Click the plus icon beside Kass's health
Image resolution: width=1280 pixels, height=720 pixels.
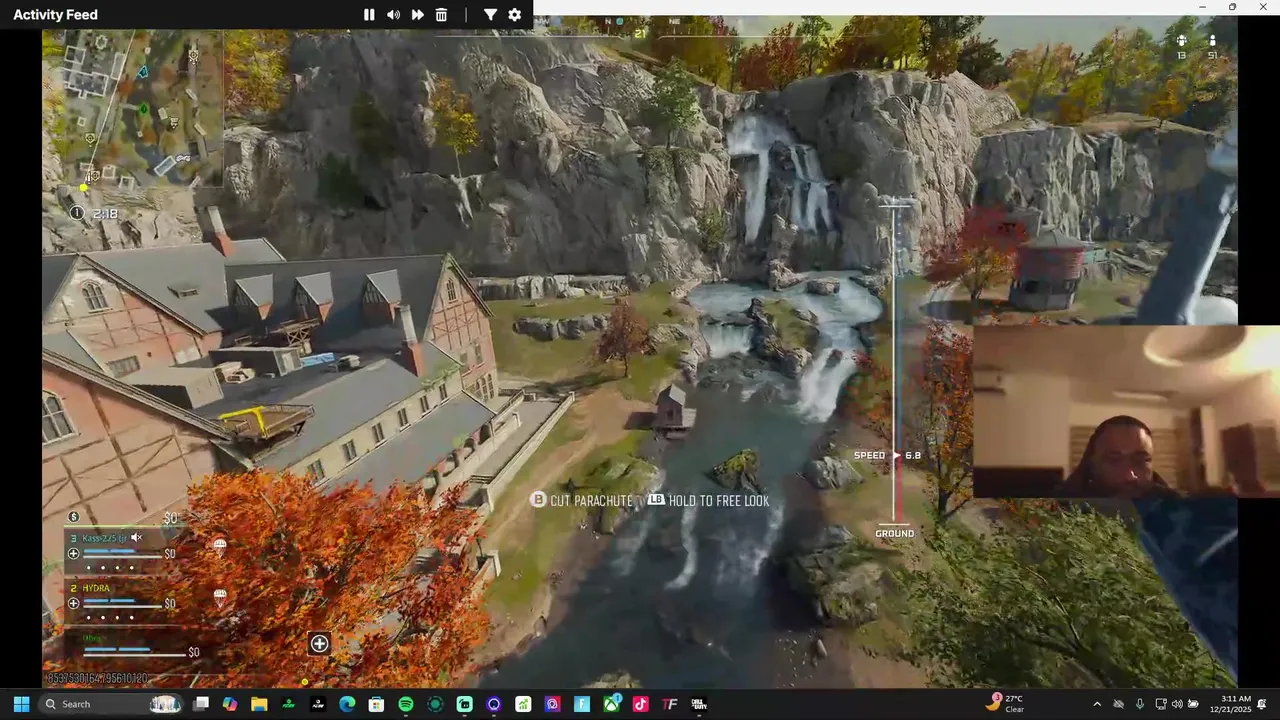[73, 553]
